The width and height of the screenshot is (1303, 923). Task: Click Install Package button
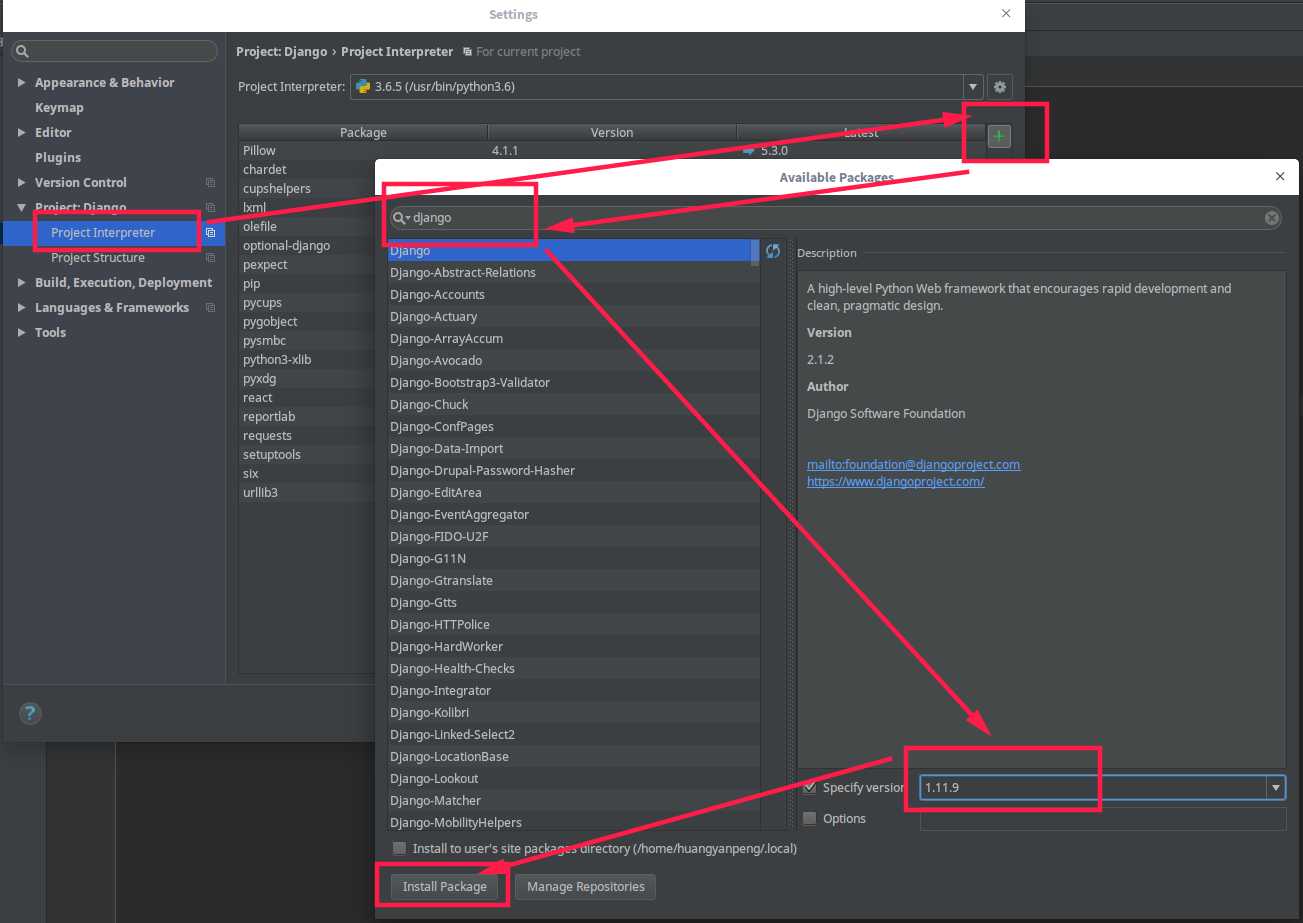coord(444,887)
